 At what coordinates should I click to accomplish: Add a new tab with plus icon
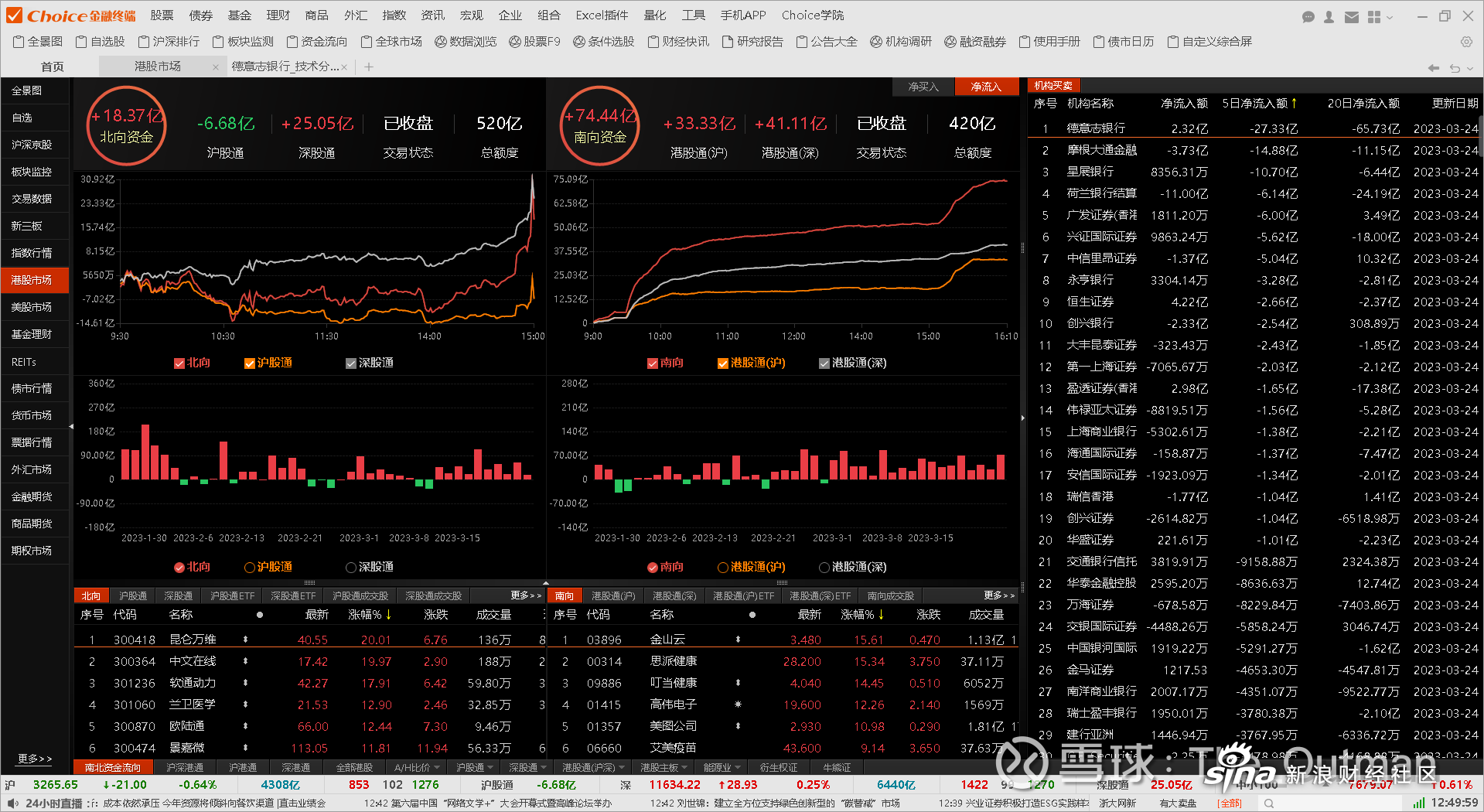click(x=369, y=67)
